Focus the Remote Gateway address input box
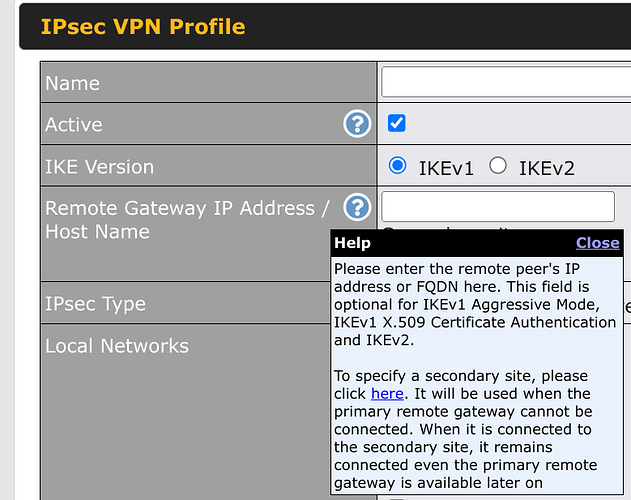 click(x=498, y=207)
